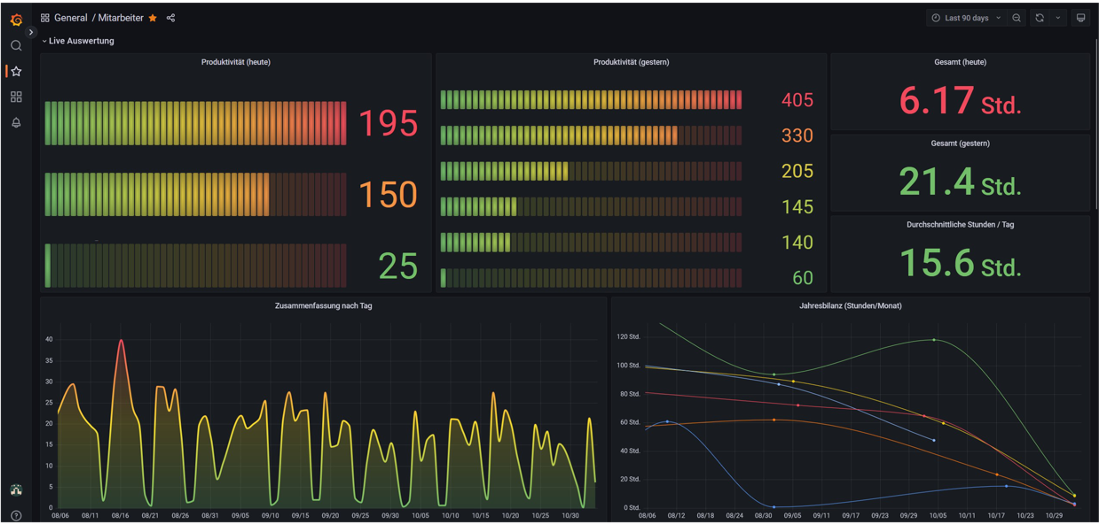Open the Last 90 days time picker

[965, 18]
